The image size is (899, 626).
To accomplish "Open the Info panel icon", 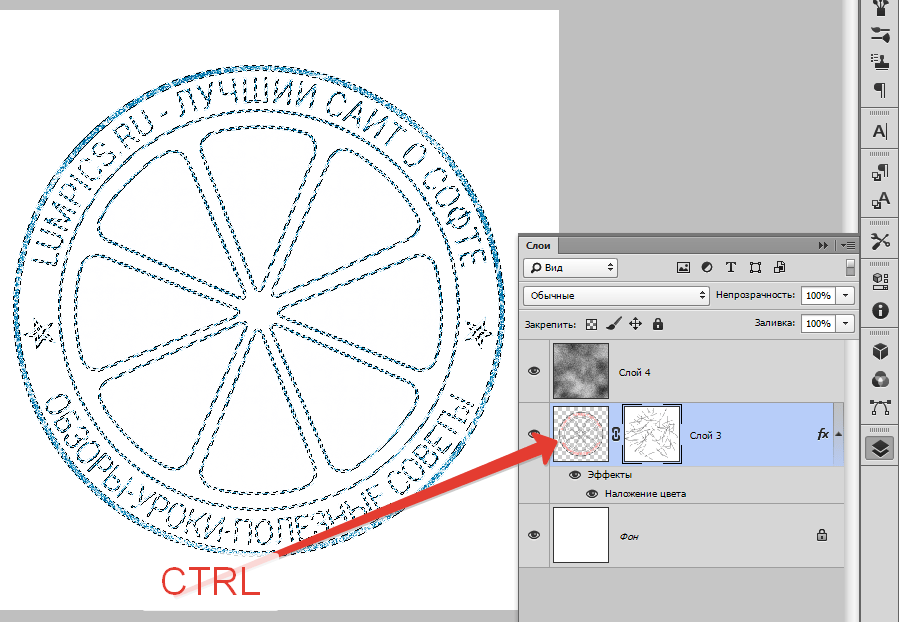I will coord(880,311).
